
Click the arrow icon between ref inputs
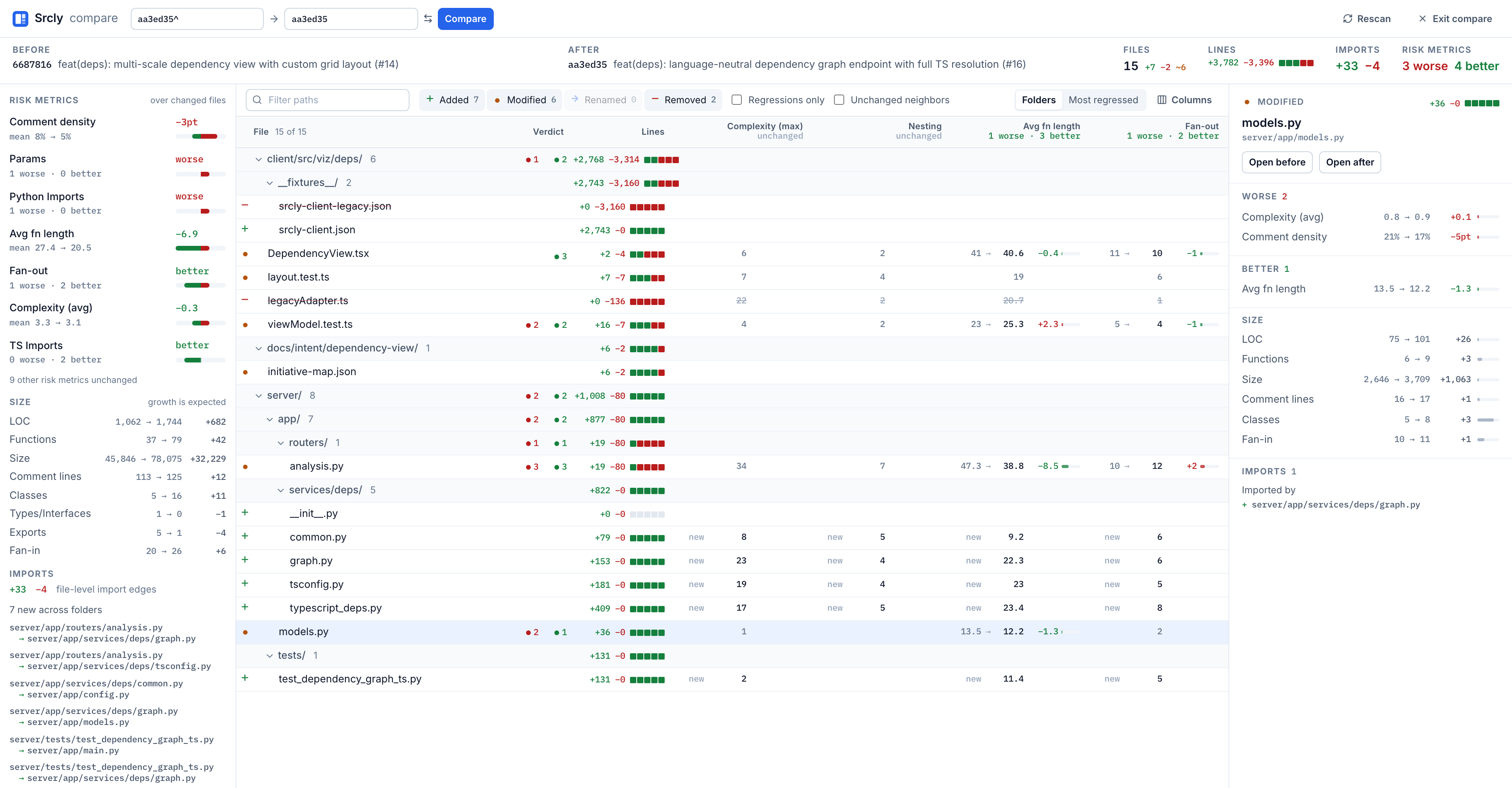click(274, 19)
